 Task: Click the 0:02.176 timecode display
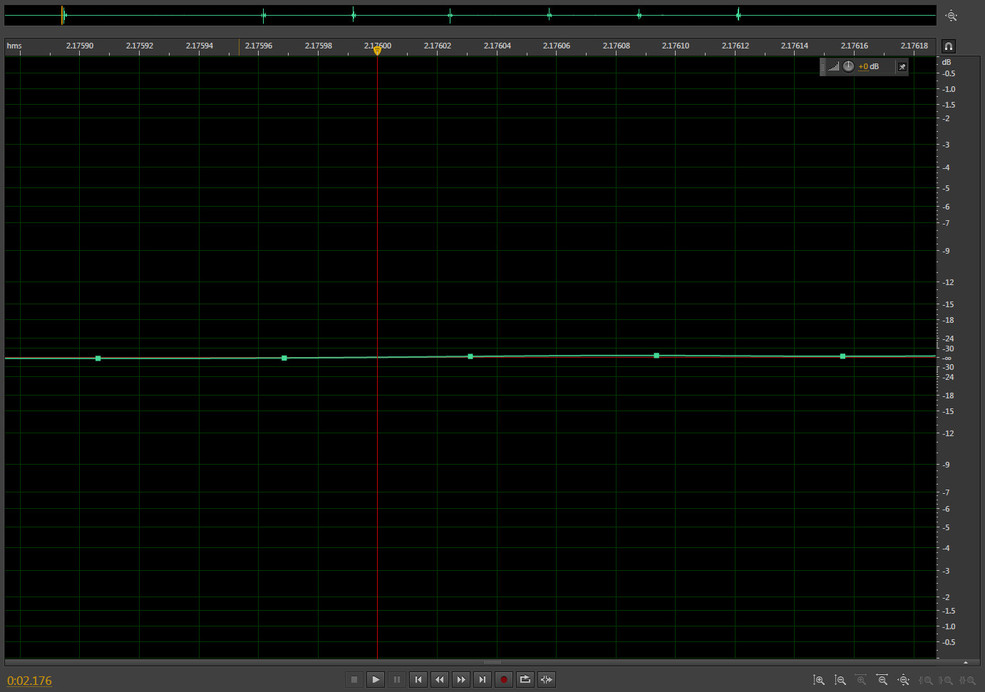click(30, 681)
